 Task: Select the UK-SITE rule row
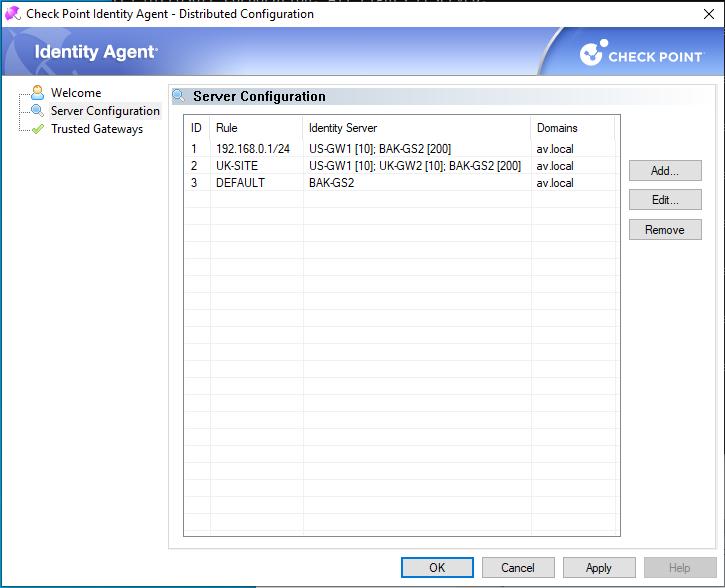tap(401, 165)
